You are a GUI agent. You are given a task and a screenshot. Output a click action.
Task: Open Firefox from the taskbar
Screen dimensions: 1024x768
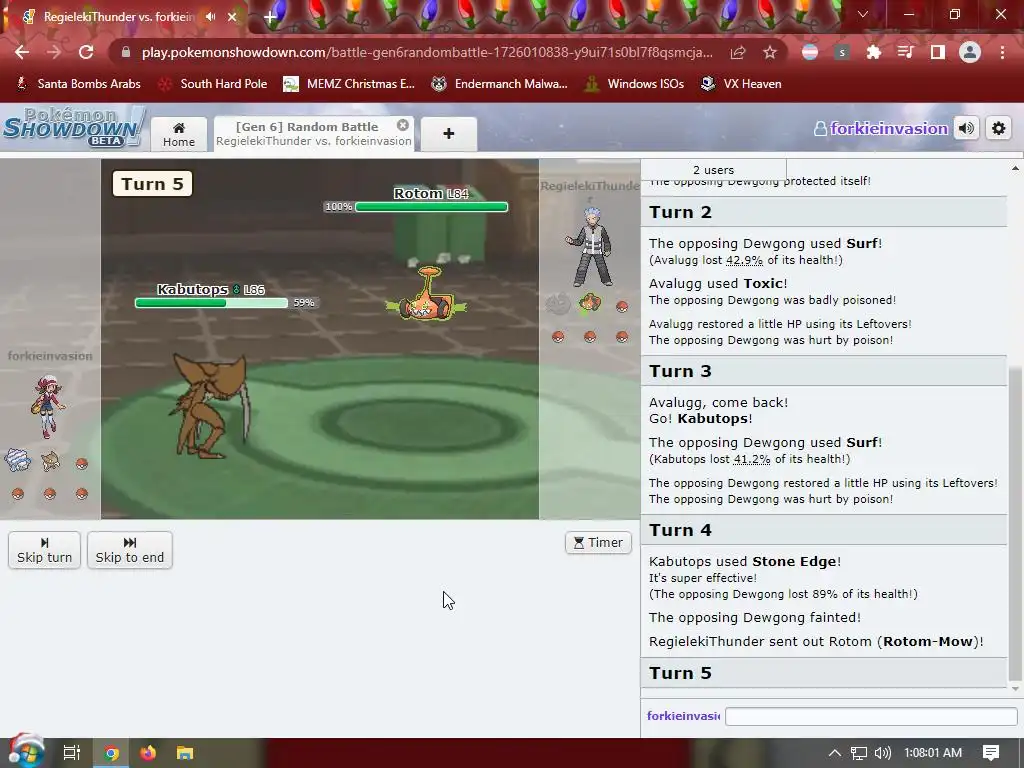tap(148, 753)
